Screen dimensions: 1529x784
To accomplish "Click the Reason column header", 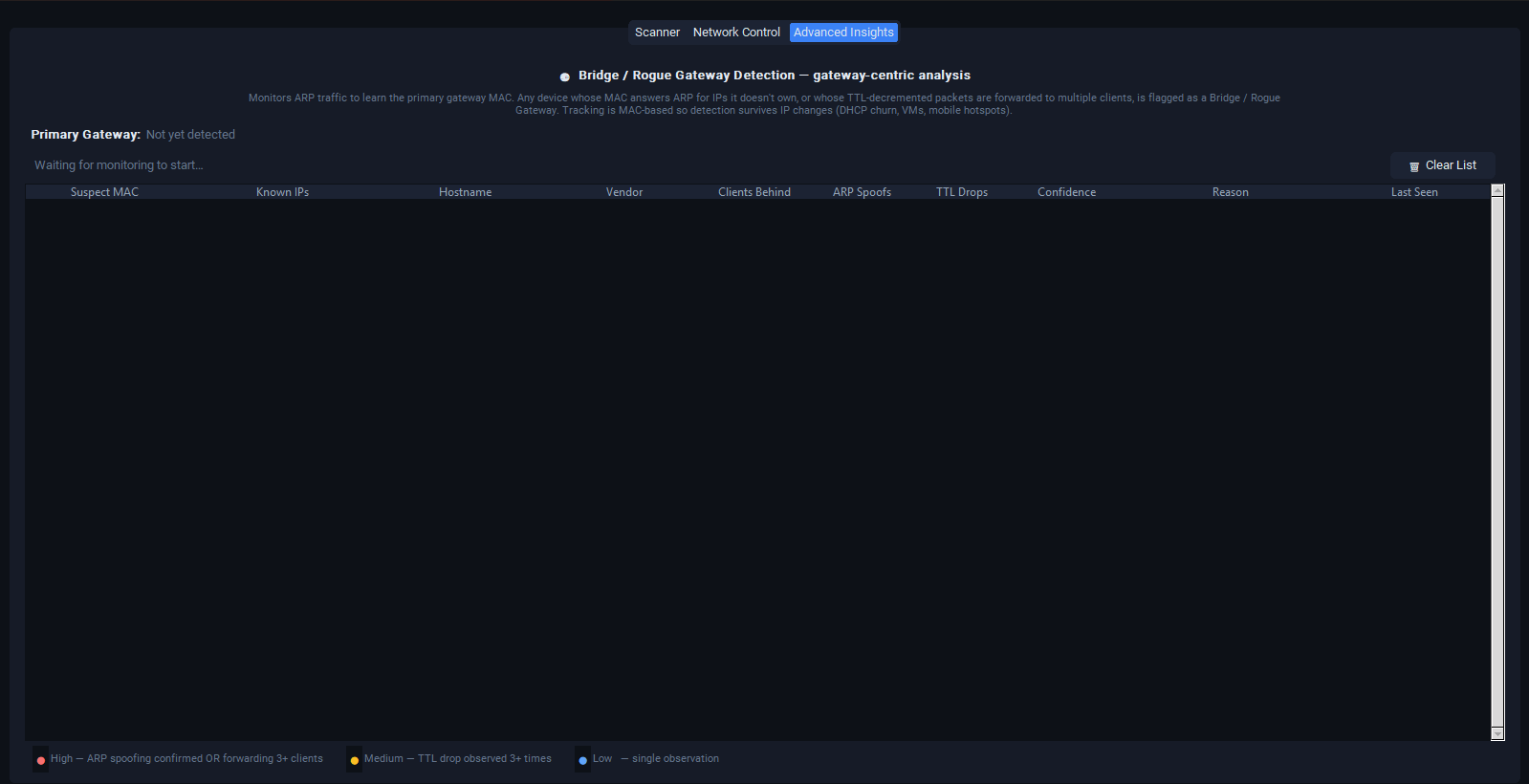I will pos(1230,192).
